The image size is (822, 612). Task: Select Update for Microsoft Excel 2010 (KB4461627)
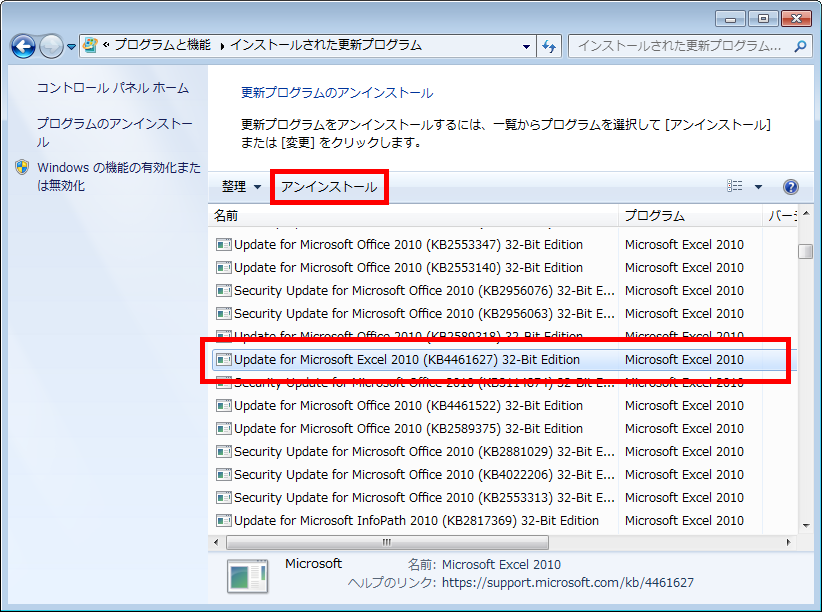tap(504, 360)
